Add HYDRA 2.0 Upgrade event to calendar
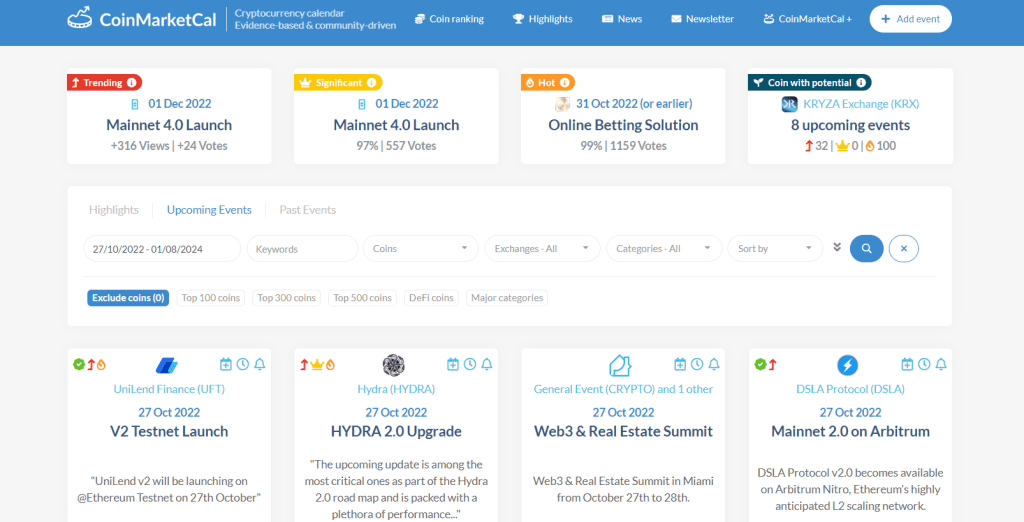The image size is (1024, 522). (x=453, y=364)
